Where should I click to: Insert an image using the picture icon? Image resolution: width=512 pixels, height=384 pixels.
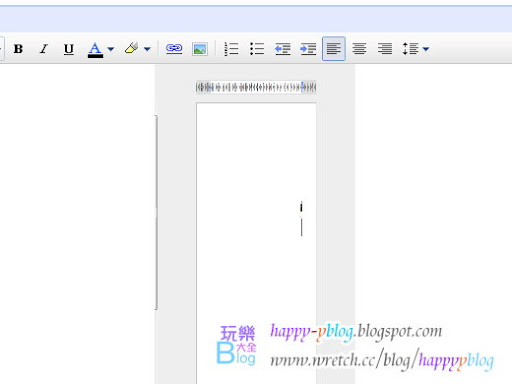pyautogui.click(x=200, y=49)
